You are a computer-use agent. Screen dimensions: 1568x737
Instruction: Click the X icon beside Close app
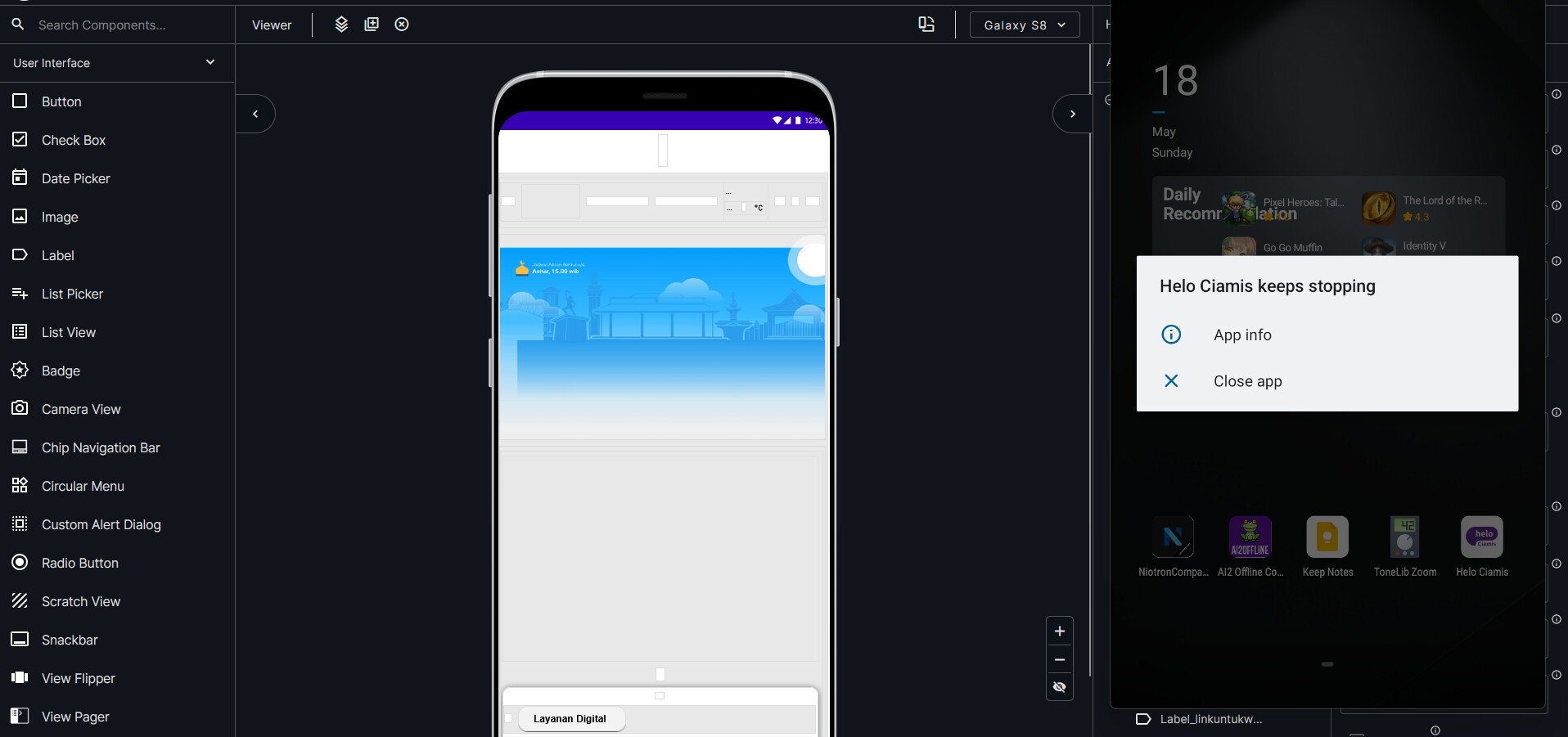pos(1171,381)
